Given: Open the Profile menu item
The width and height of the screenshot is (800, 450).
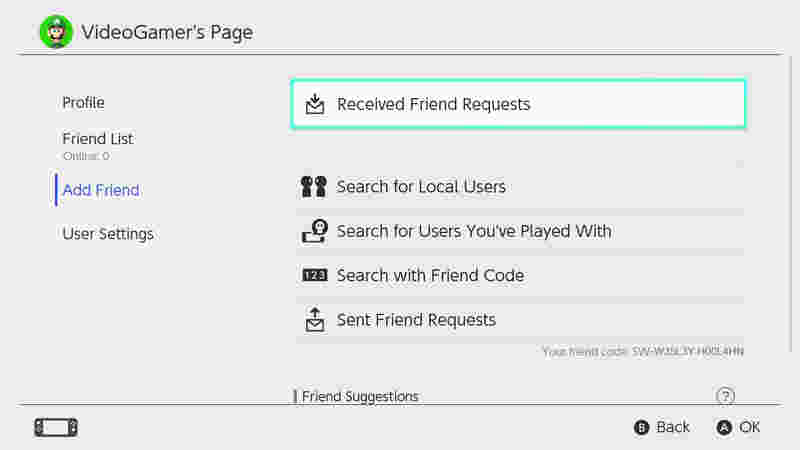Looking at the screenshot, I should coord(83,103).
